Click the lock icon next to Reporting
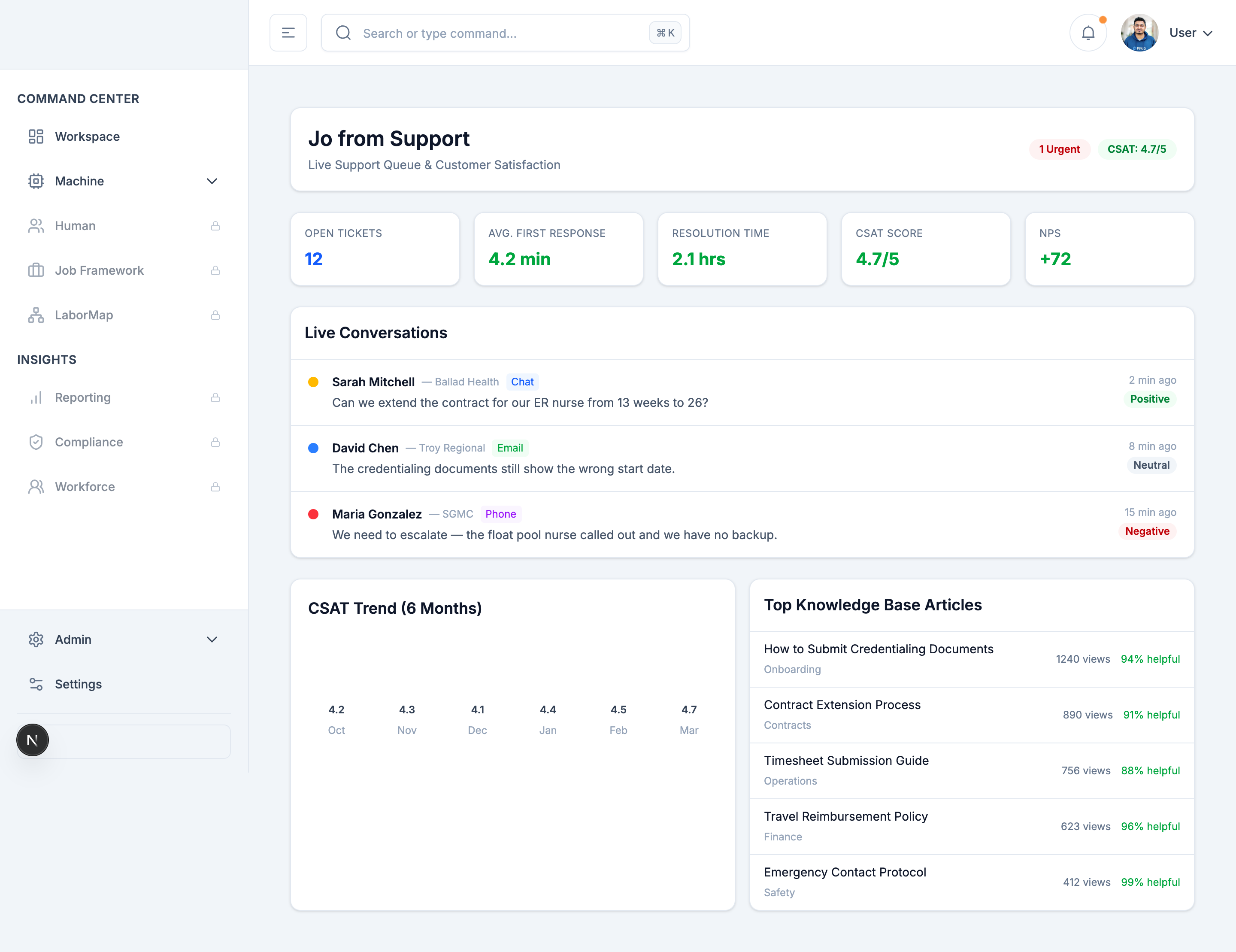This screenshot has height=952, width=1236. coord(215,397)
